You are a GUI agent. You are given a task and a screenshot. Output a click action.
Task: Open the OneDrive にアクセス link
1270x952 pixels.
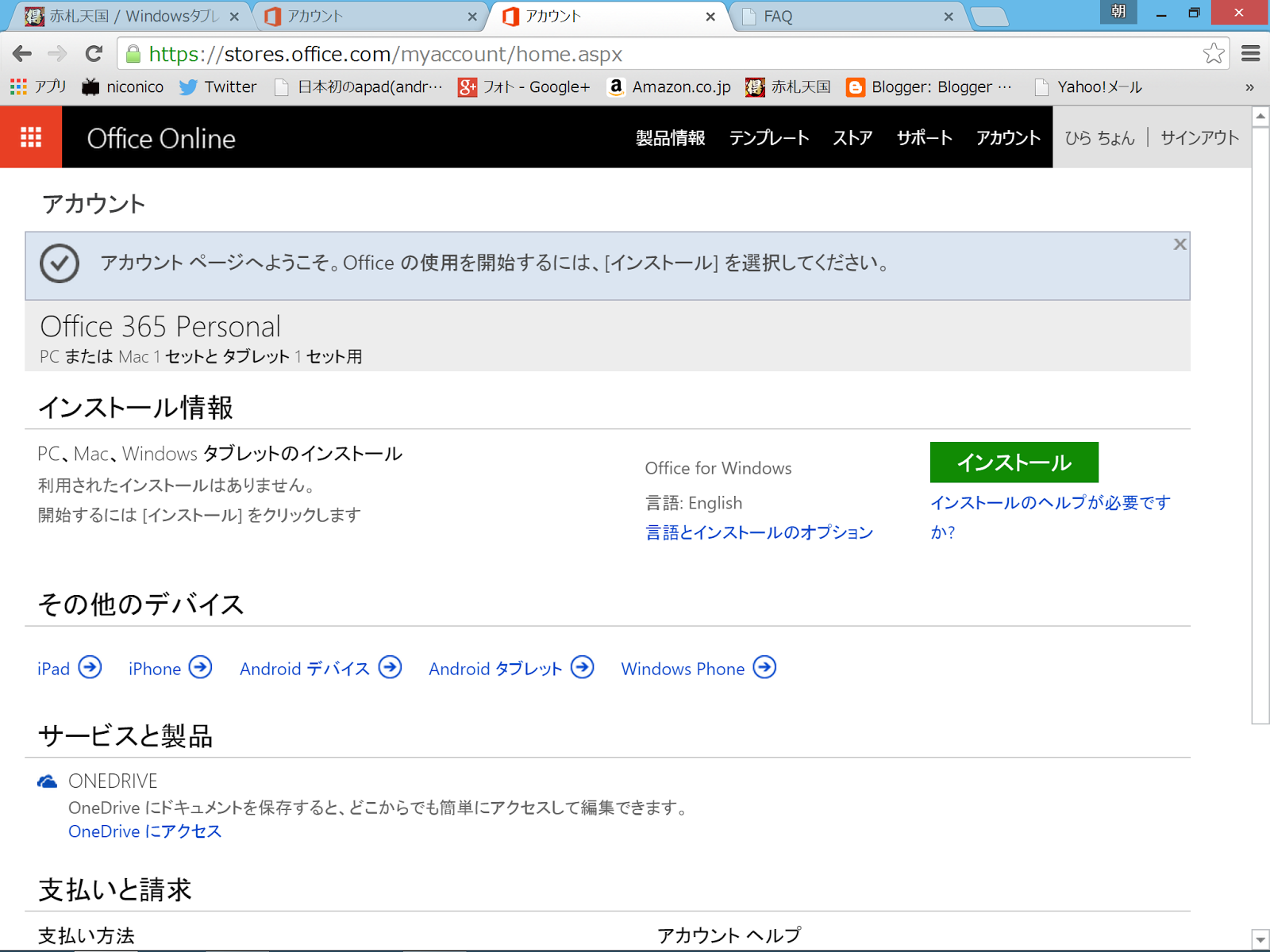click(x=144, y=831)
